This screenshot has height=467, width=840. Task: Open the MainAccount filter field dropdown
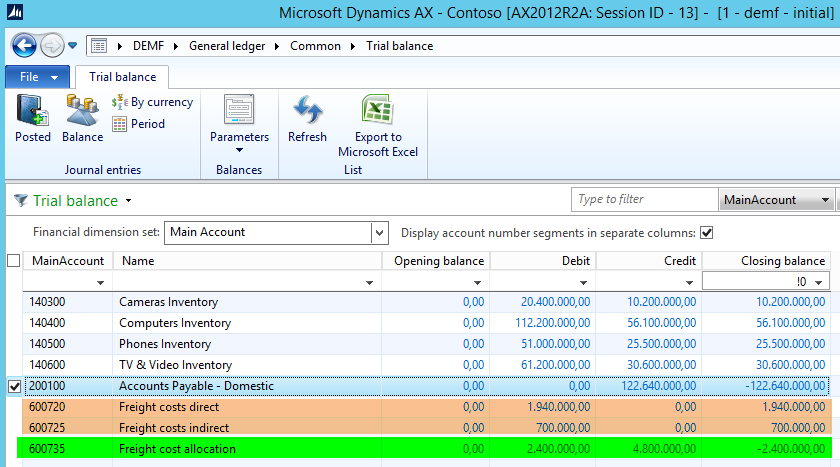[825, 200]
